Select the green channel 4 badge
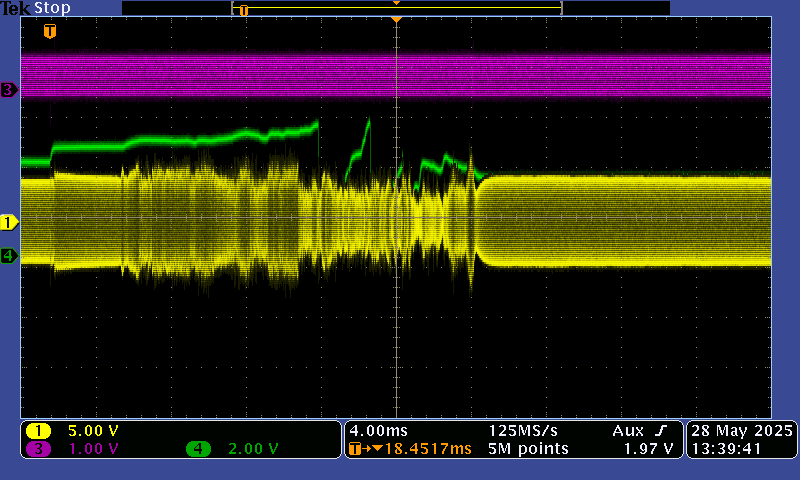800x480 pixels. (x=198, y=449)
